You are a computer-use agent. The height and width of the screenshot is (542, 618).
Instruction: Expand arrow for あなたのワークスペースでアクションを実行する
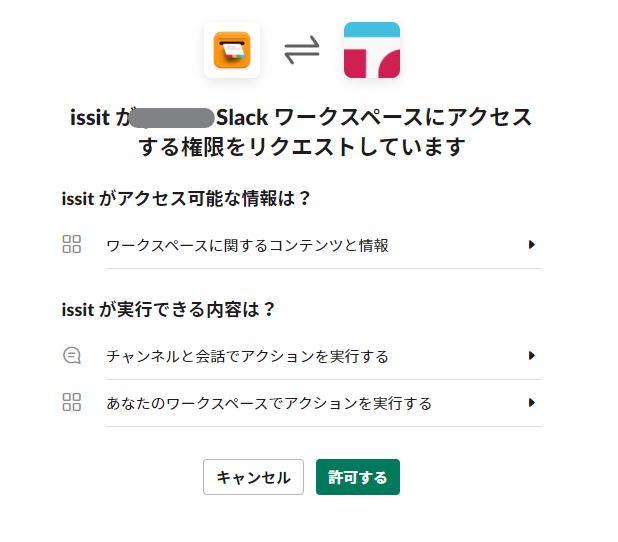[x=532, y=403]
